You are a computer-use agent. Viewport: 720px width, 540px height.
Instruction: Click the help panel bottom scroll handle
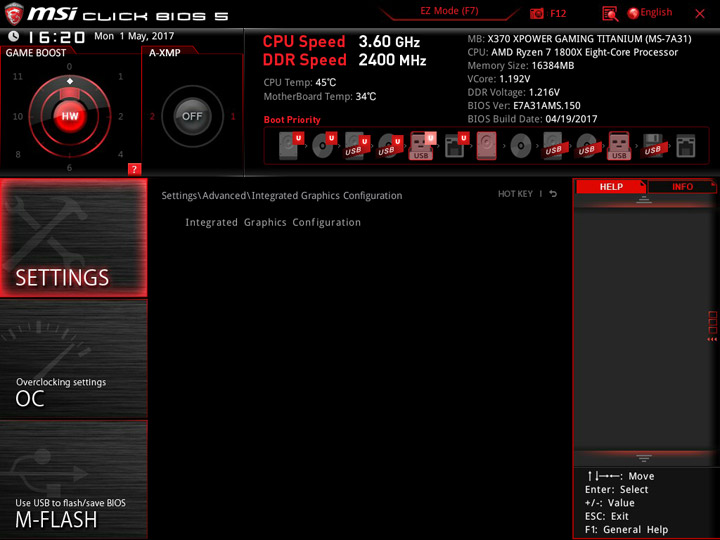[x=644, y=458]
